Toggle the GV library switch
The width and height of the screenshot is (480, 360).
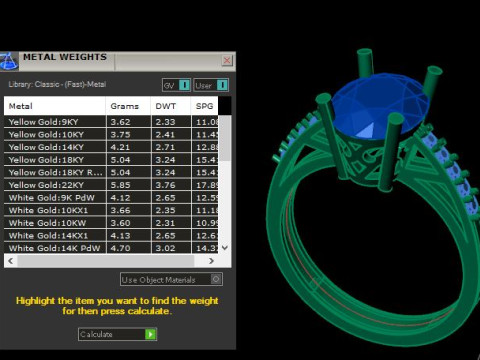(x=176, y=85)
